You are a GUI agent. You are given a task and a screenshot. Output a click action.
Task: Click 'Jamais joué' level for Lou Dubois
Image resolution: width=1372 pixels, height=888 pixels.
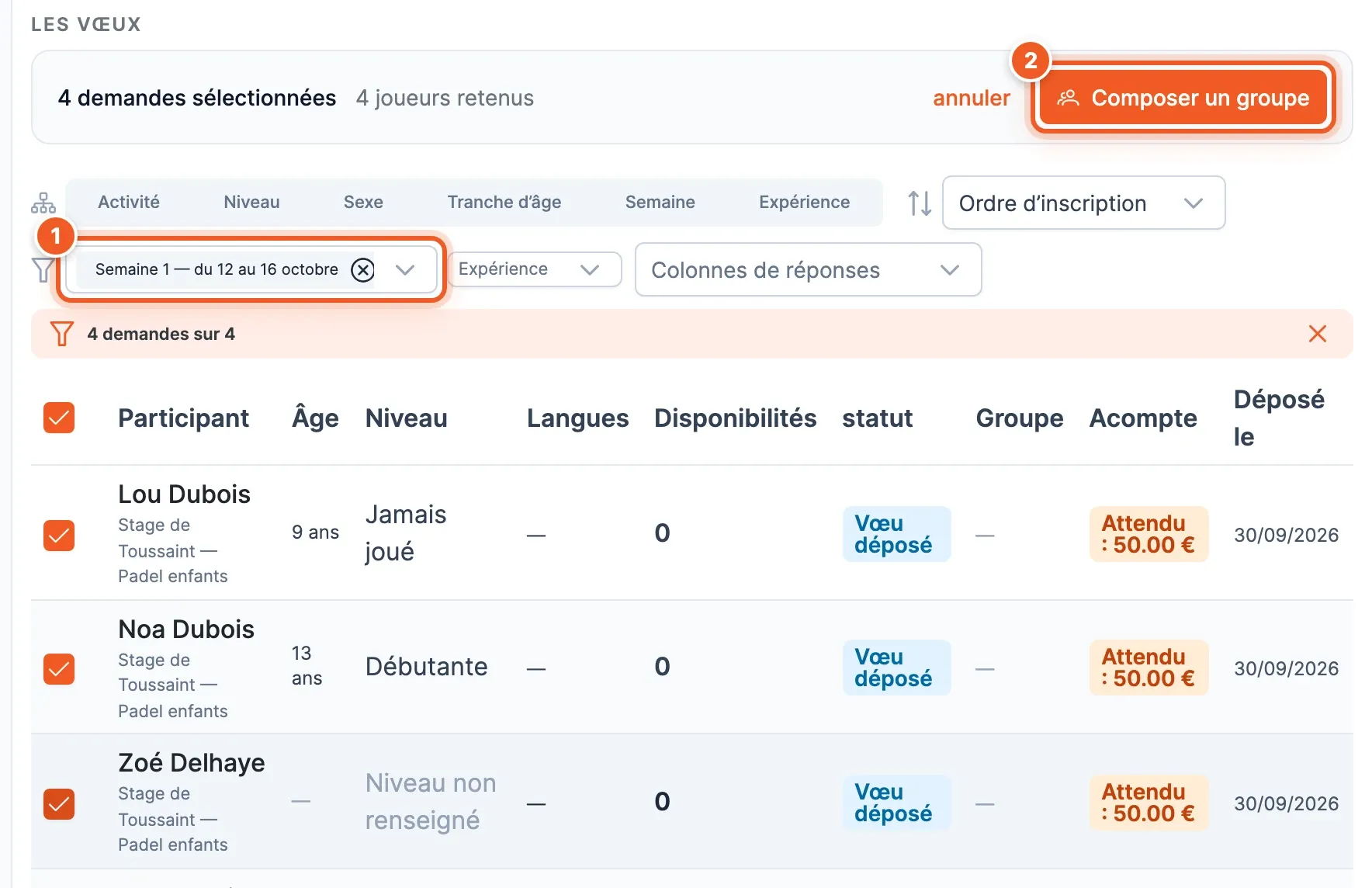[x=406, y=533]
